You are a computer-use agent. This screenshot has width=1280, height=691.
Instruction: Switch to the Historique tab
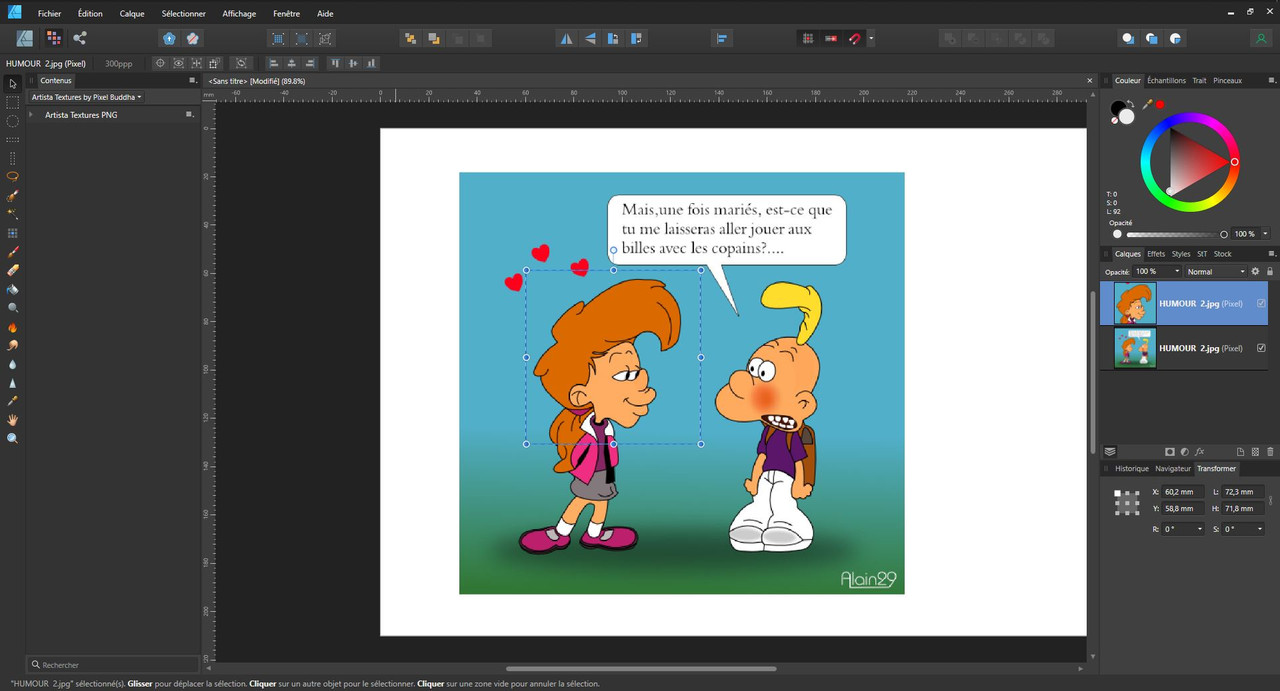(x=1132, y=468)
